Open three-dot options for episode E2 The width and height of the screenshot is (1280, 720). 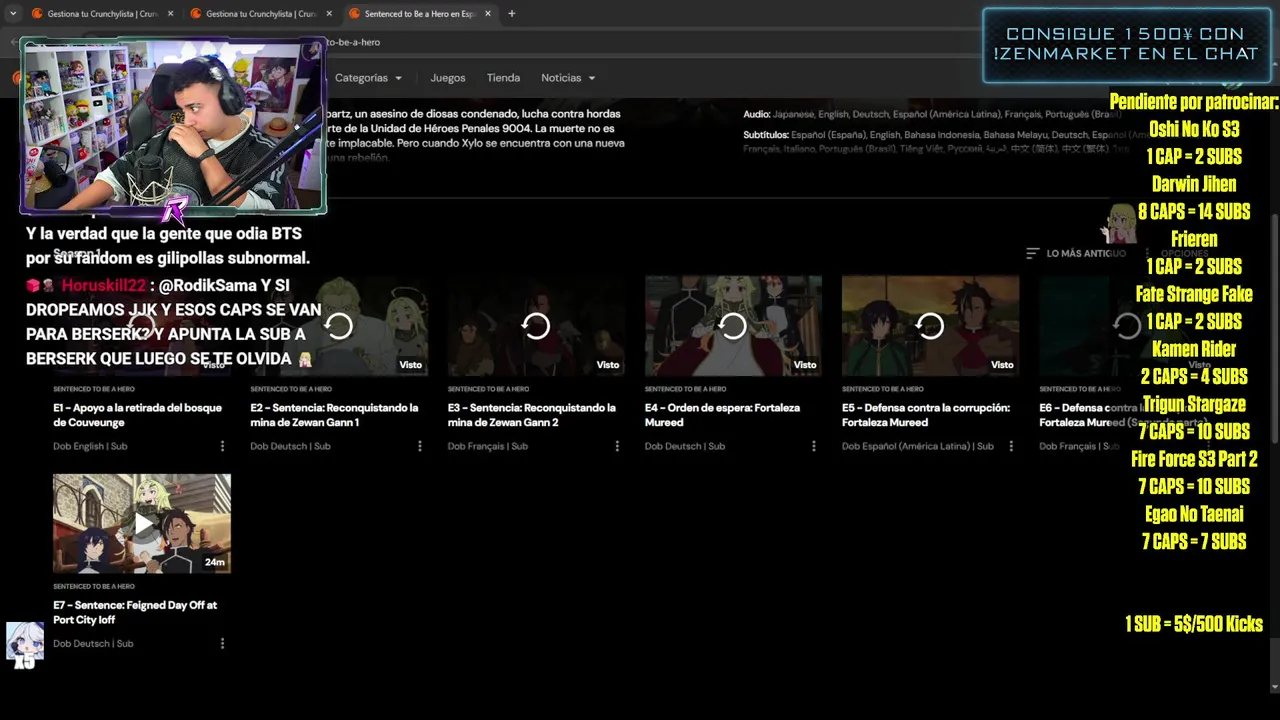tap(419, 446)
